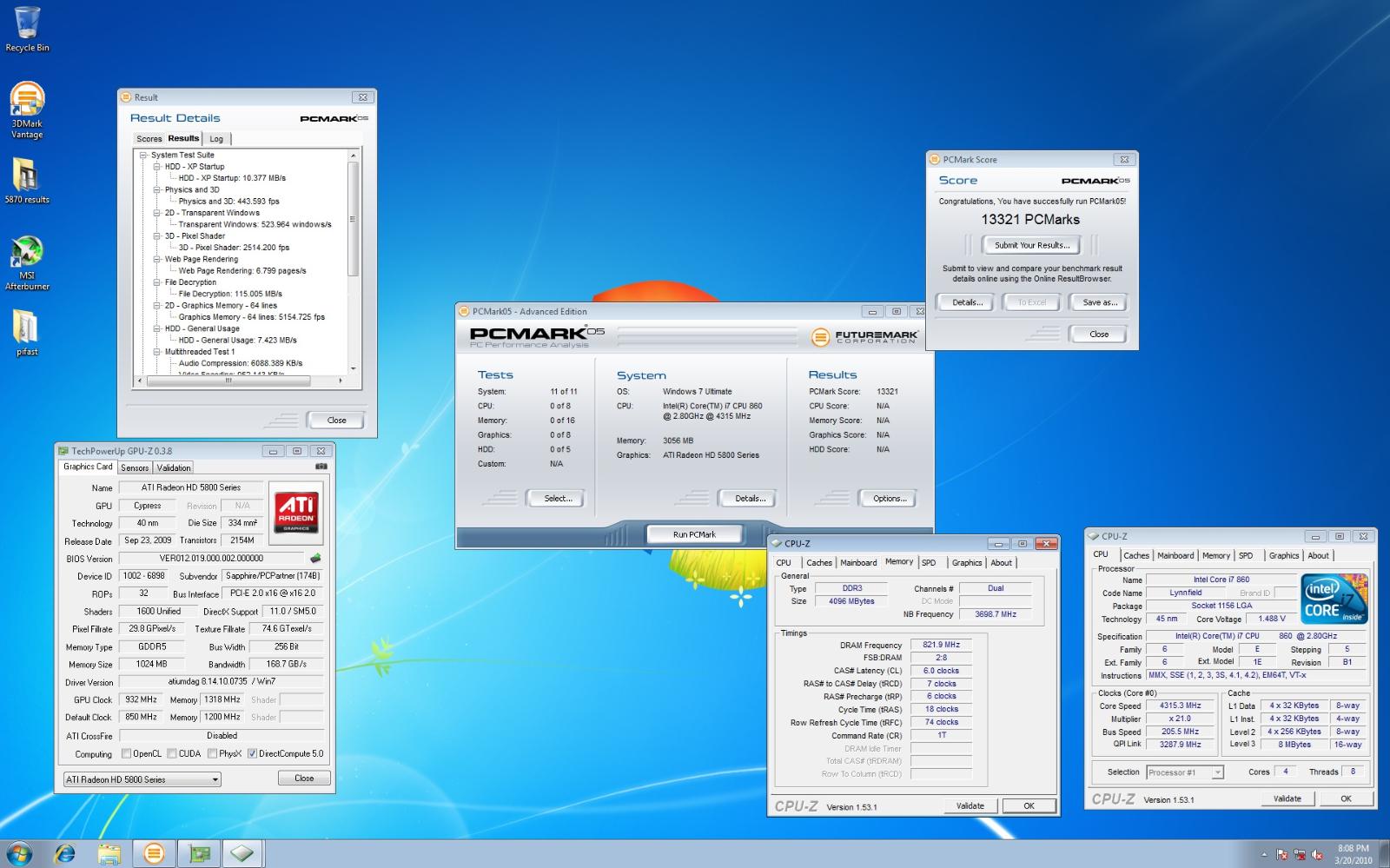Open the volume speaker tray icon
This screenshot has height=868, width=1390.
tap(1317, 855)
